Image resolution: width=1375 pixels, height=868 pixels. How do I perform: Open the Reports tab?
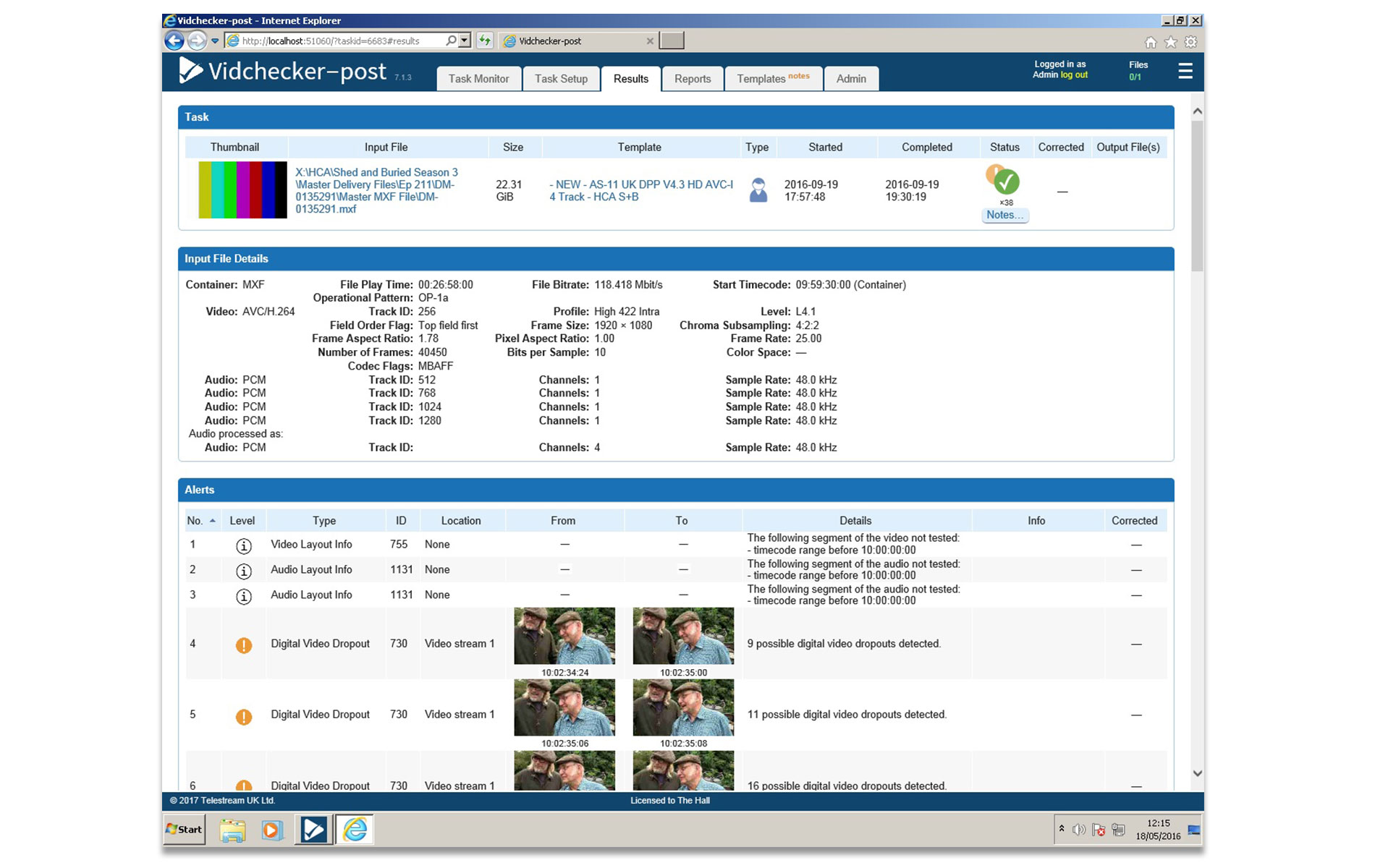tap(692, 79)
